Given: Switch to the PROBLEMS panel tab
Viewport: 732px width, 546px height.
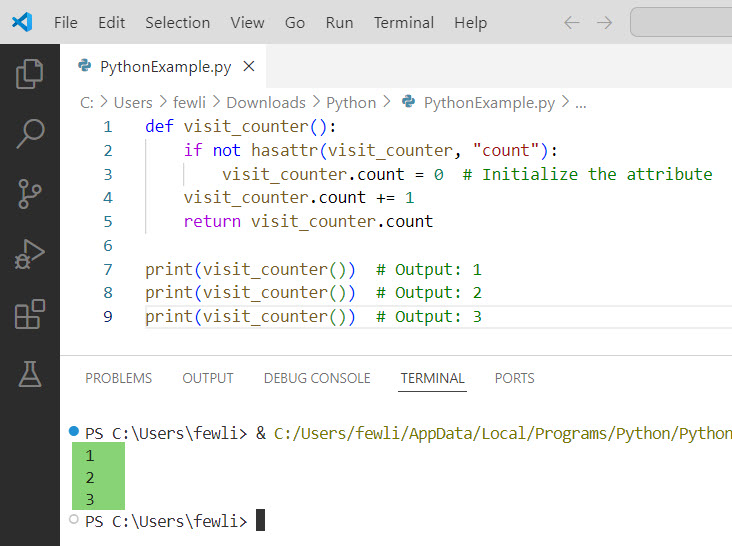Looking at the screenshot, I should (119, 378).
